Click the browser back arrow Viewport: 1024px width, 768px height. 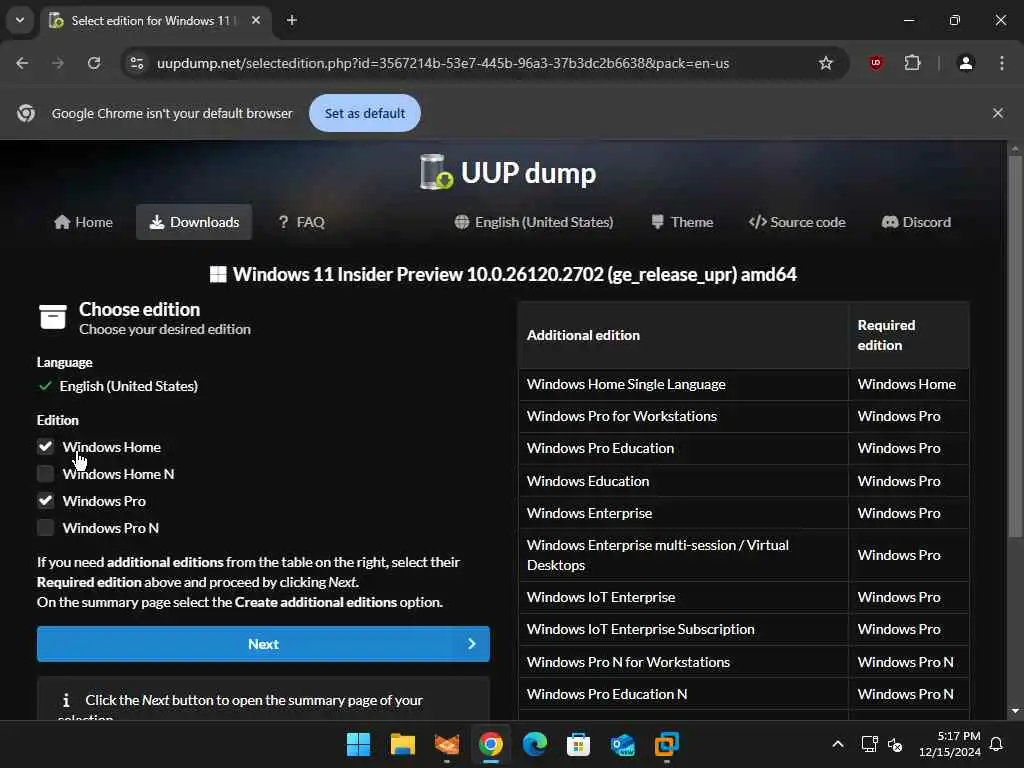(22, 63)
